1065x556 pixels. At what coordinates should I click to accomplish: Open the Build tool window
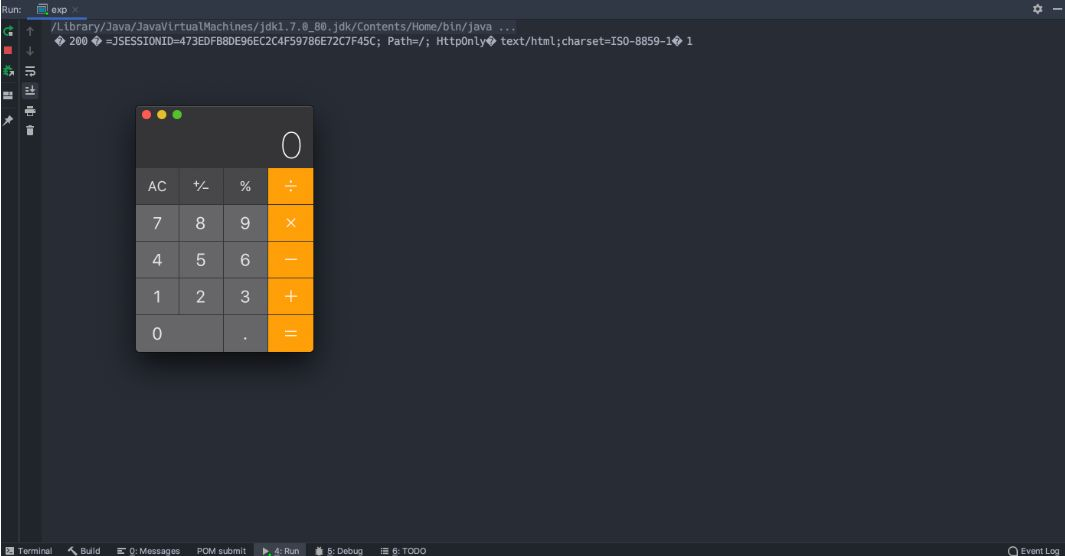coord(84,550)
